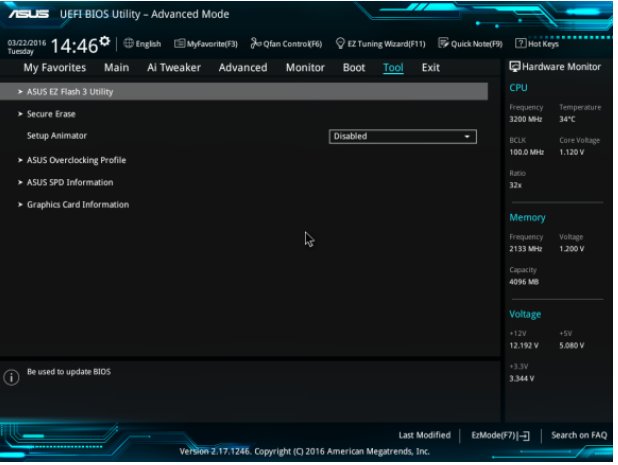Select the Monitor tab
This screenshot has height=465, width=618.
tap(305, 68)
